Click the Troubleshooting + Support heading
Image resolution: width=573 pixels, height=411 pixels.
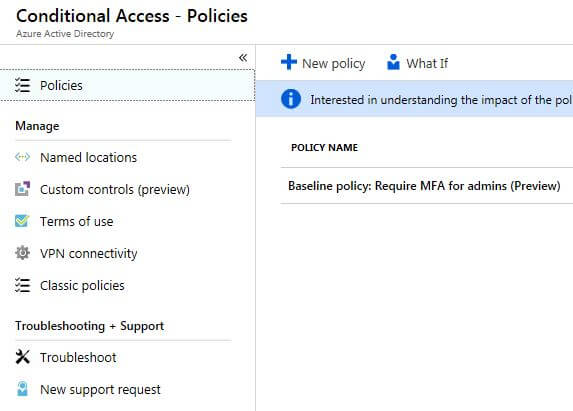(x=90, y=326)
